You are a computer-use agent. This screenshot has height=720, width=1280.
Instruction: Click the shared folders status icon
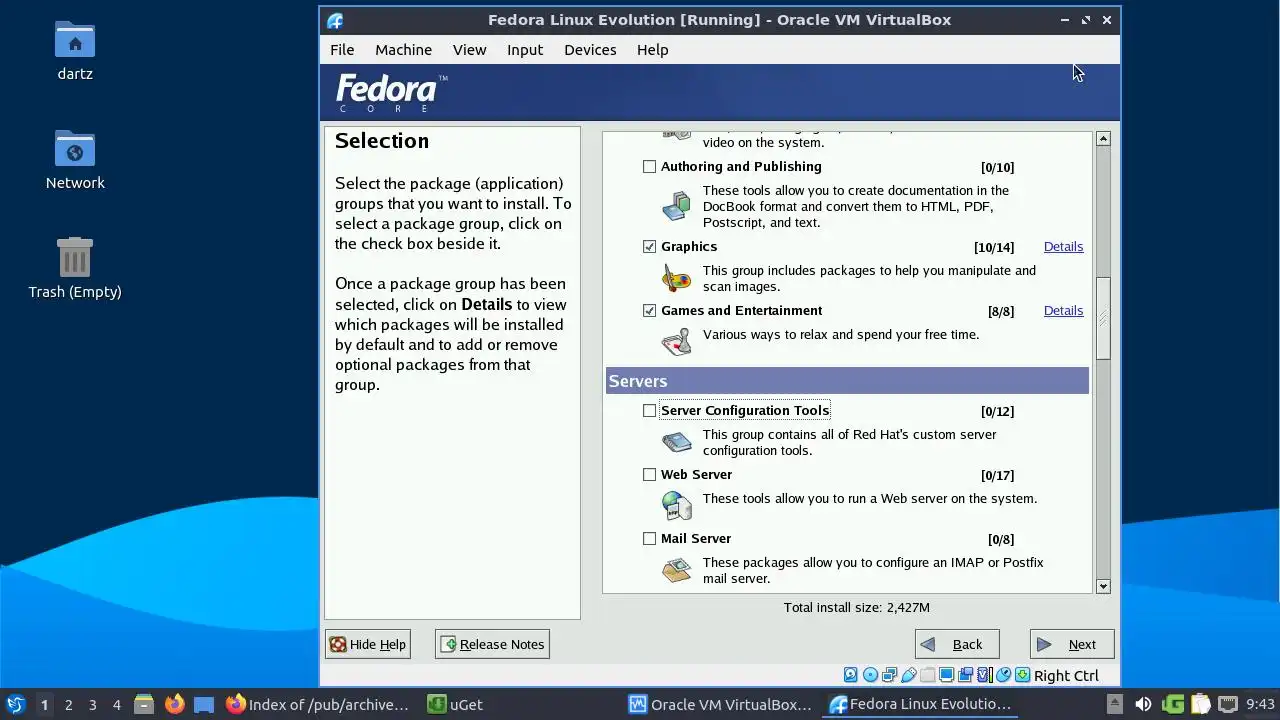pos(928,675)
